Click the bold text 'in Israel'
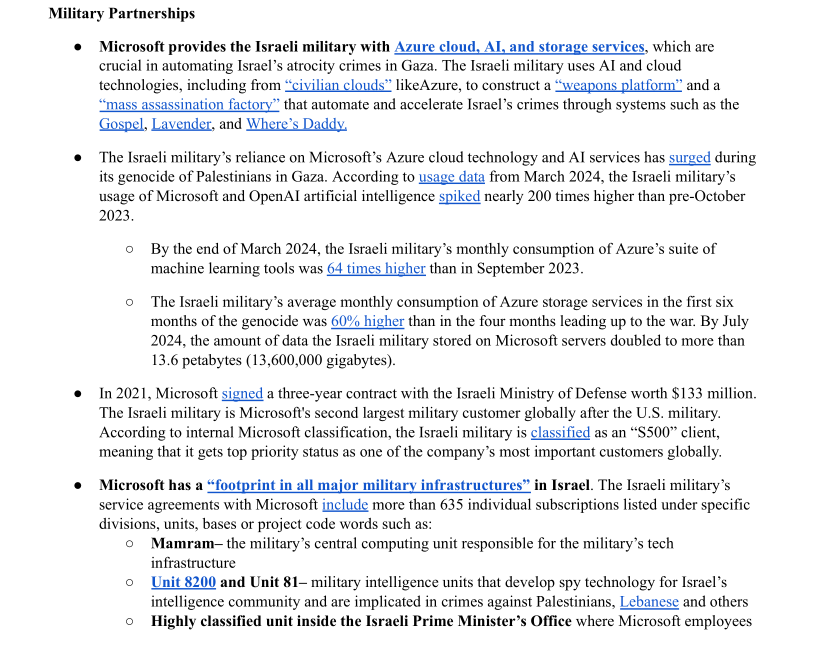The height and width of the screenshot is (651, 815). 562,485
